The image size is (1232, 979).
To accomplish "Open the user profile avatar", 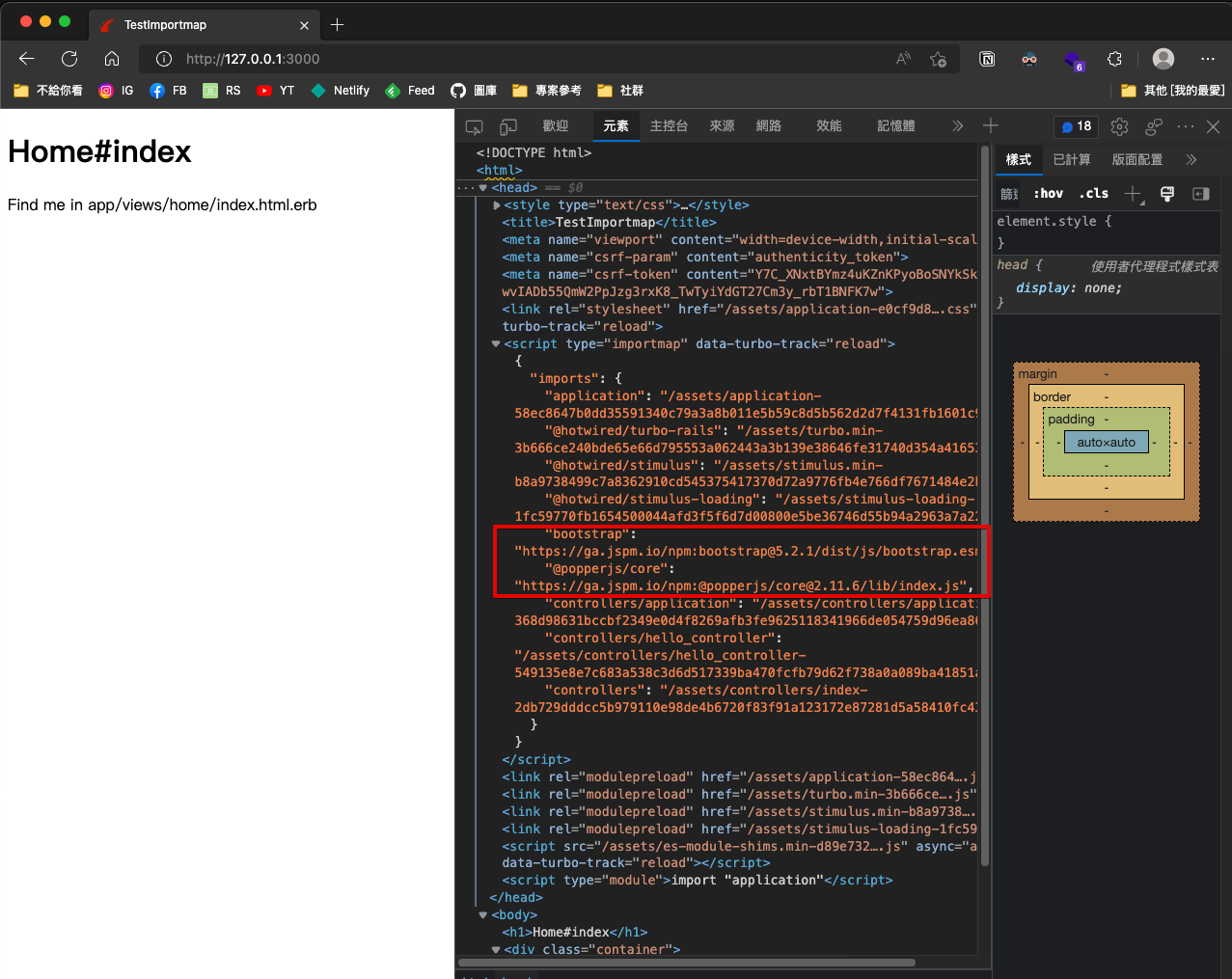I will pos(1164,59).
